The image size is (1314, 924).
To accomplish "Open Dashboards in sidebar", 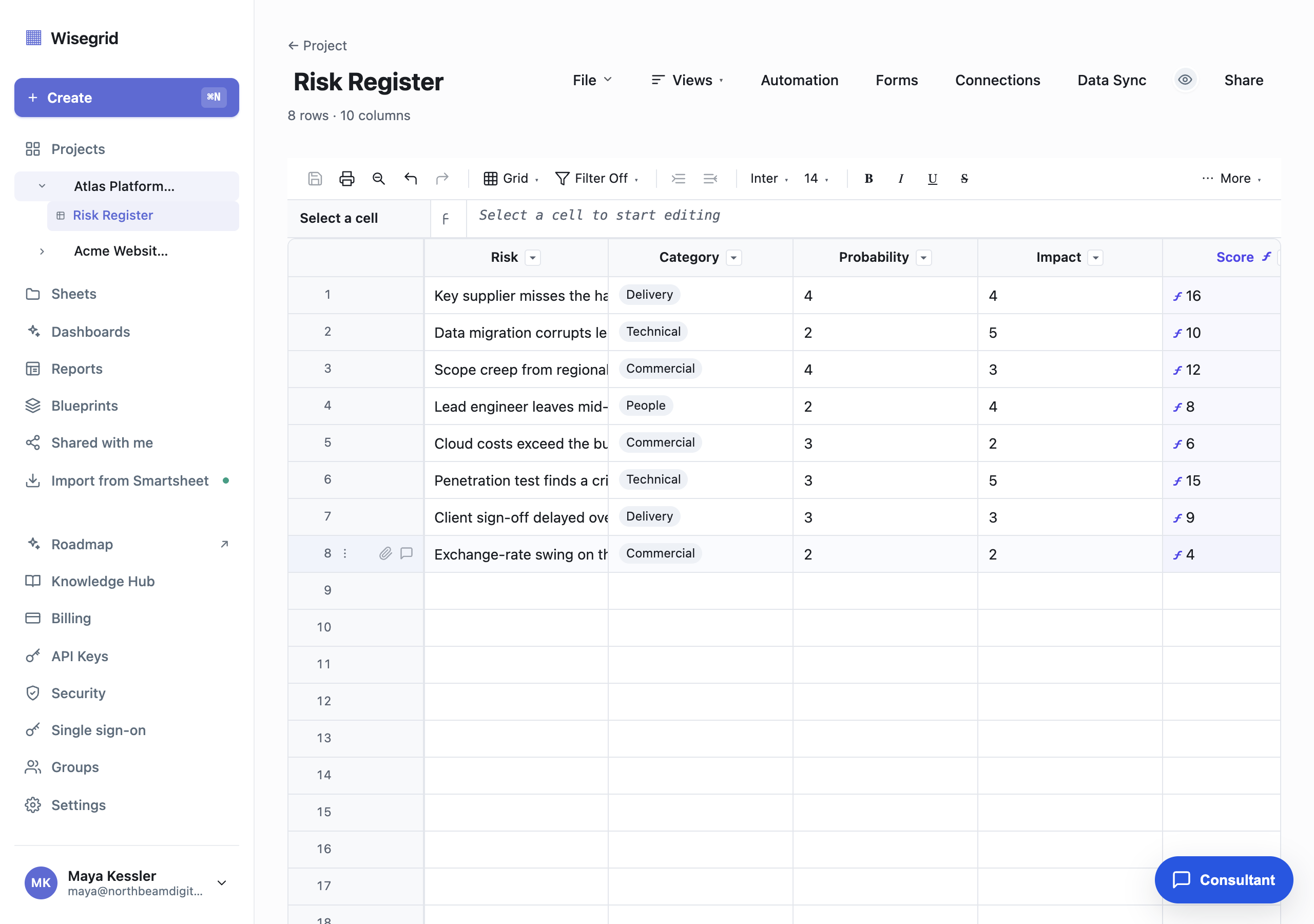I will pos(127,332).
